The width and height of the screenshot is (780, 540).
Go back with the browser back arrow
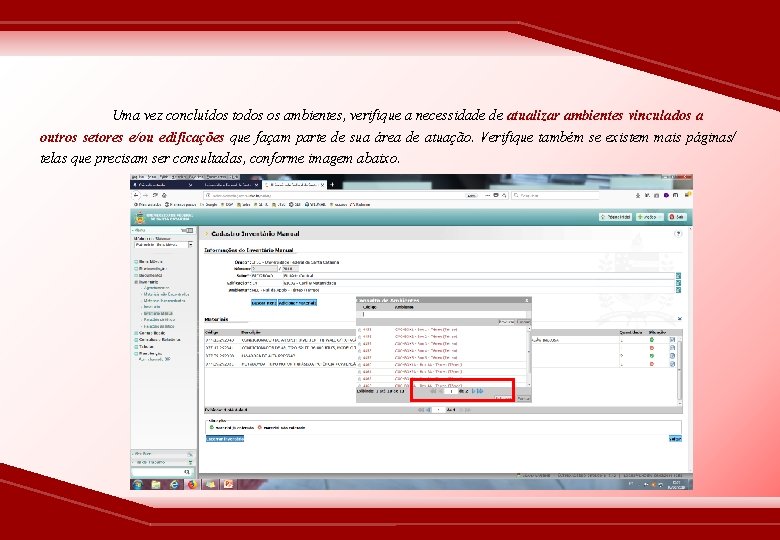(137, 195)
